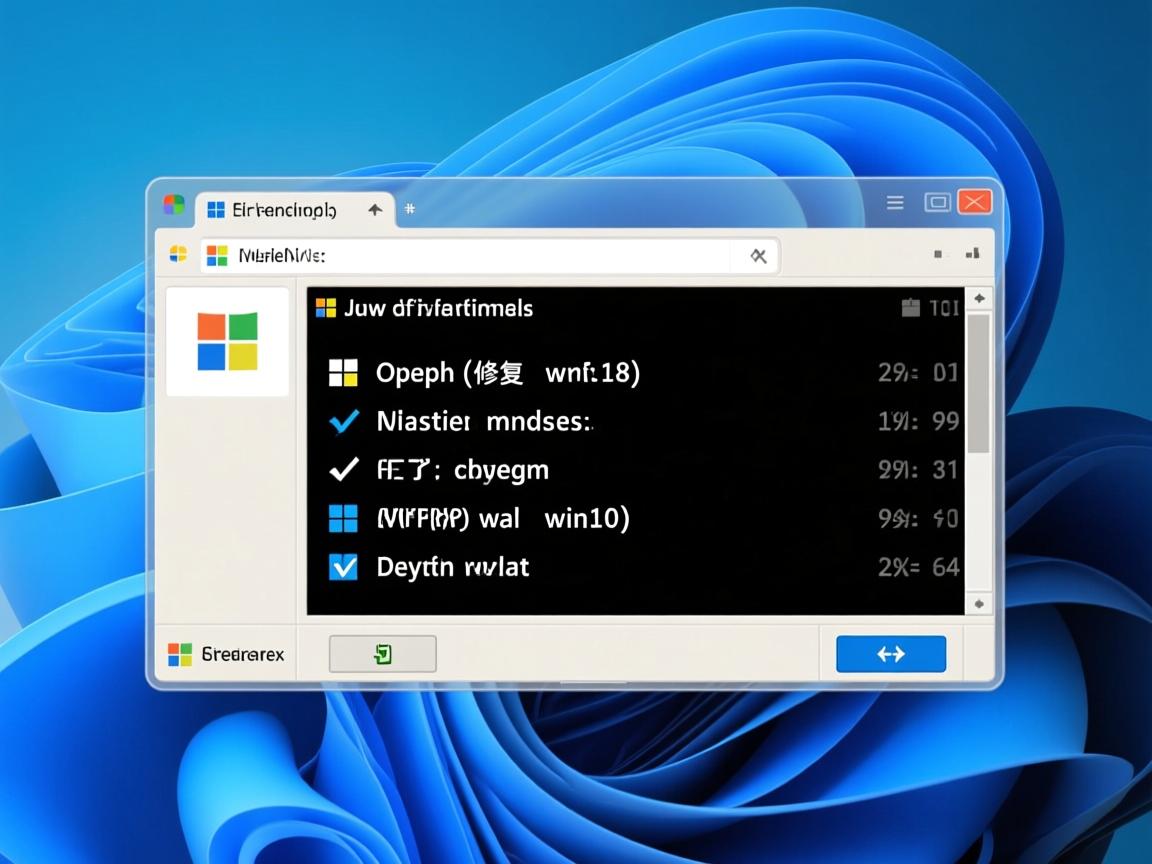This screenshot has width=1152, height=864.
Task: Click the briefcase icon next to 101
Action: pyautogui.click(x=910, y=308)
